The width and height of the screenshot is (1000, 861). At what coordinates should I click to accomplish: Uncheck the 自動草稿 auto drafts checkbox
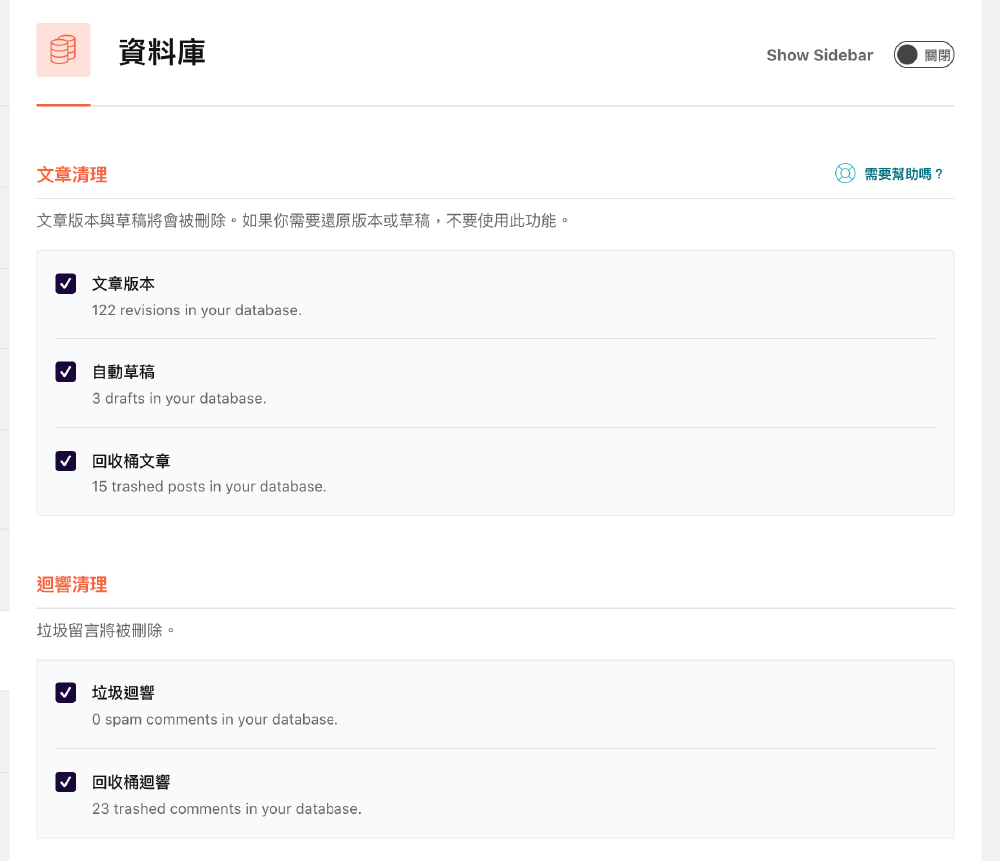(x=65, y=371)
